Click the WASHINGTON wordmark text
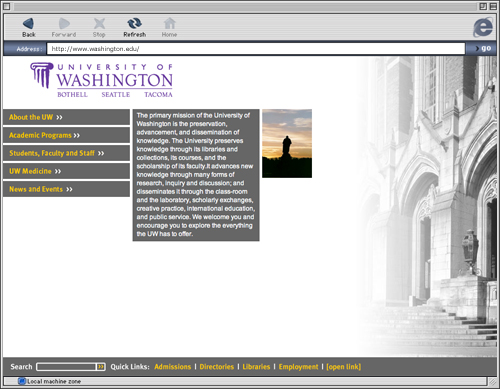This screenshot has height=389, width=500. [114, 80]
